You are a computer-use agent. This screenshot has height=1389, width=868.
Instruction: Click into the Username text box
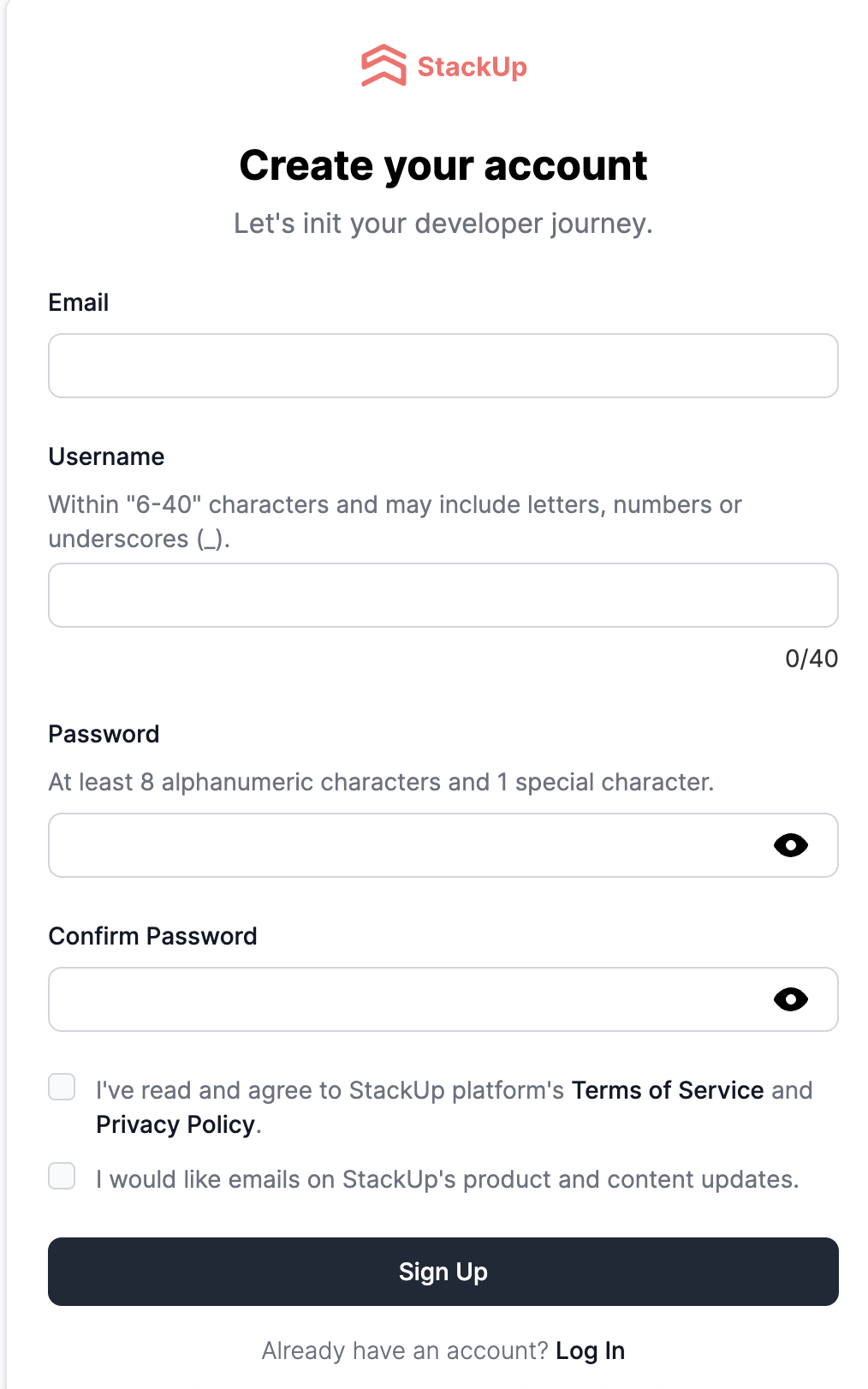point(443,595)
